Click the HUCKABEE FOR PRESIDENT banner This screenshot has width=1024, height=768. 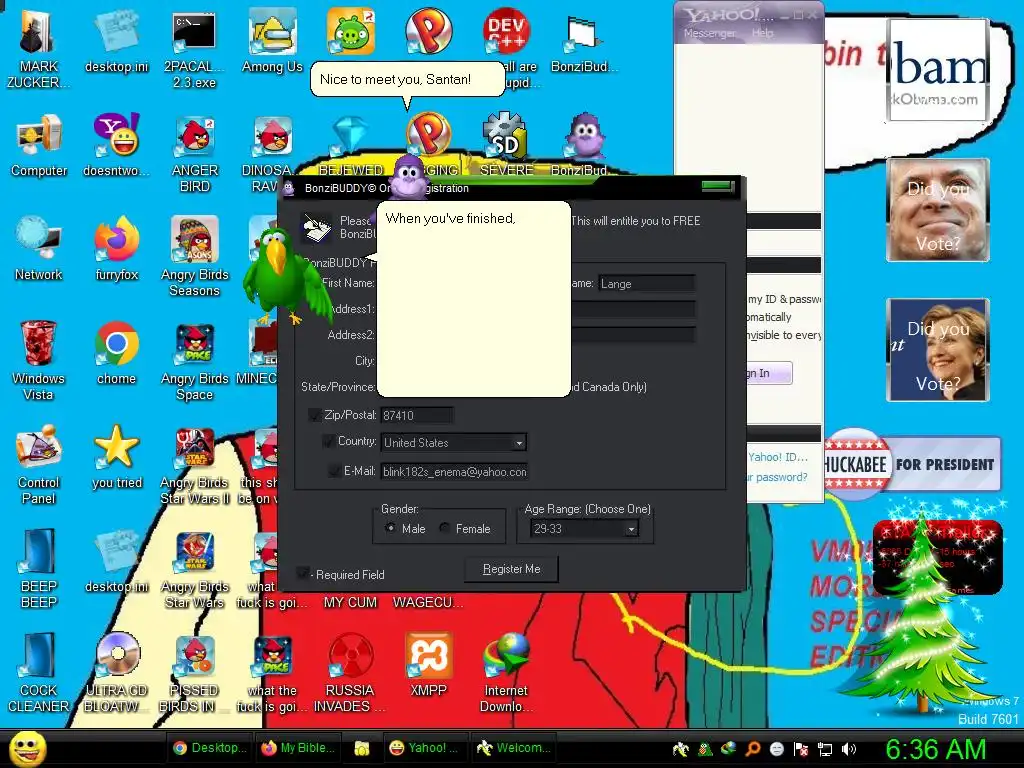(912, 464)
